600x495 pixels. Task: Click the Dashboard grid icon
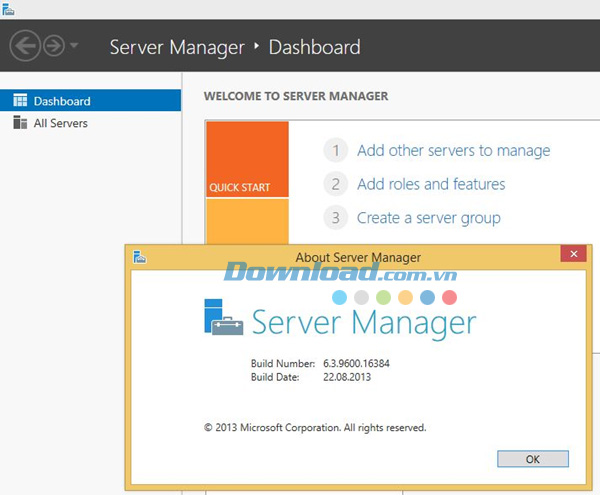coord(20,100)
